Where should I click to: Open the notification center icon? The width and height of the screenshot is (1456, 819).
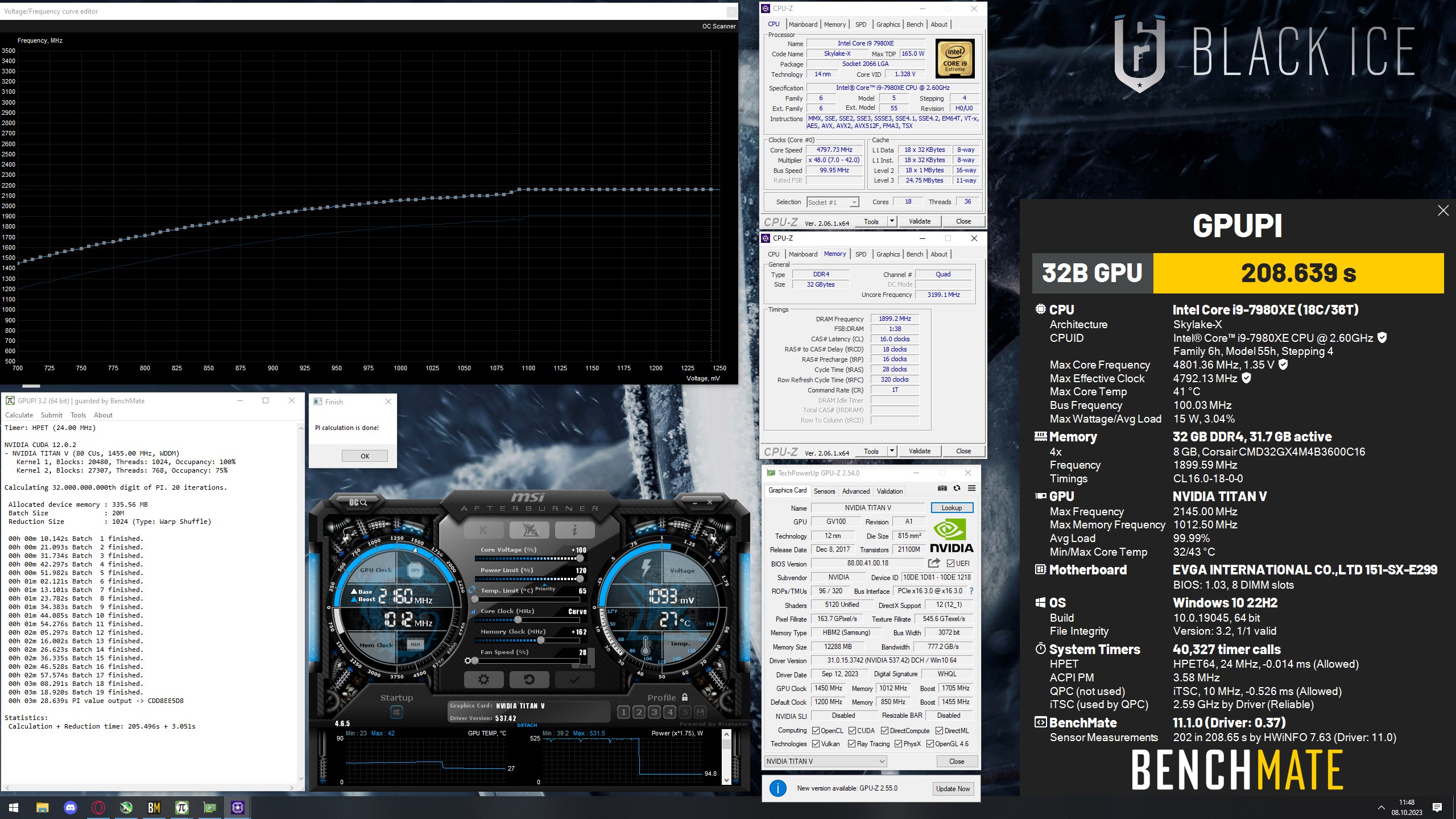click(1437, 807)
